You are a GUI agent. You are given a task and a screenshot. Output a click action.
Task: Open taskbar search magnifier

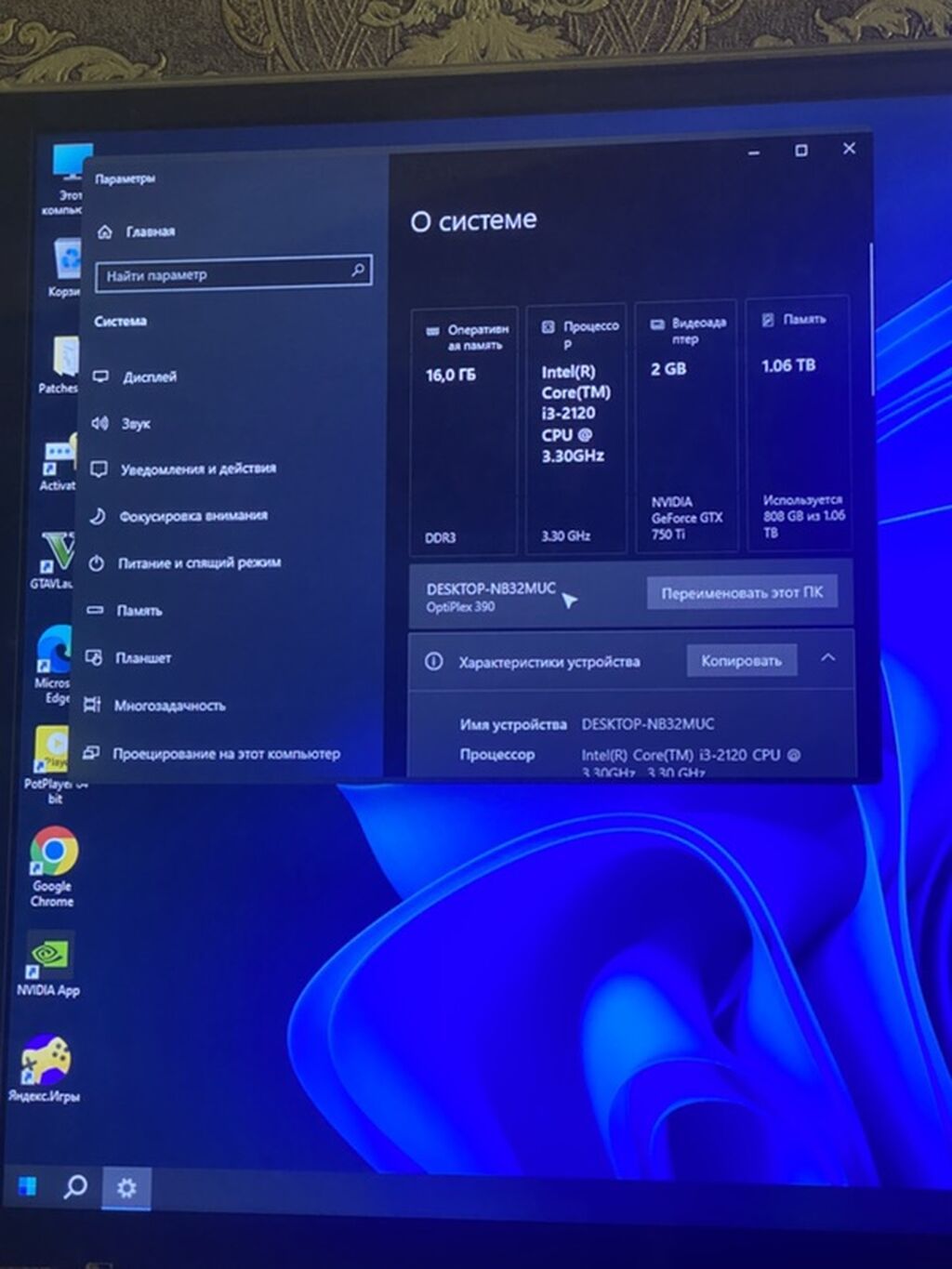(x=75, y=1186)
